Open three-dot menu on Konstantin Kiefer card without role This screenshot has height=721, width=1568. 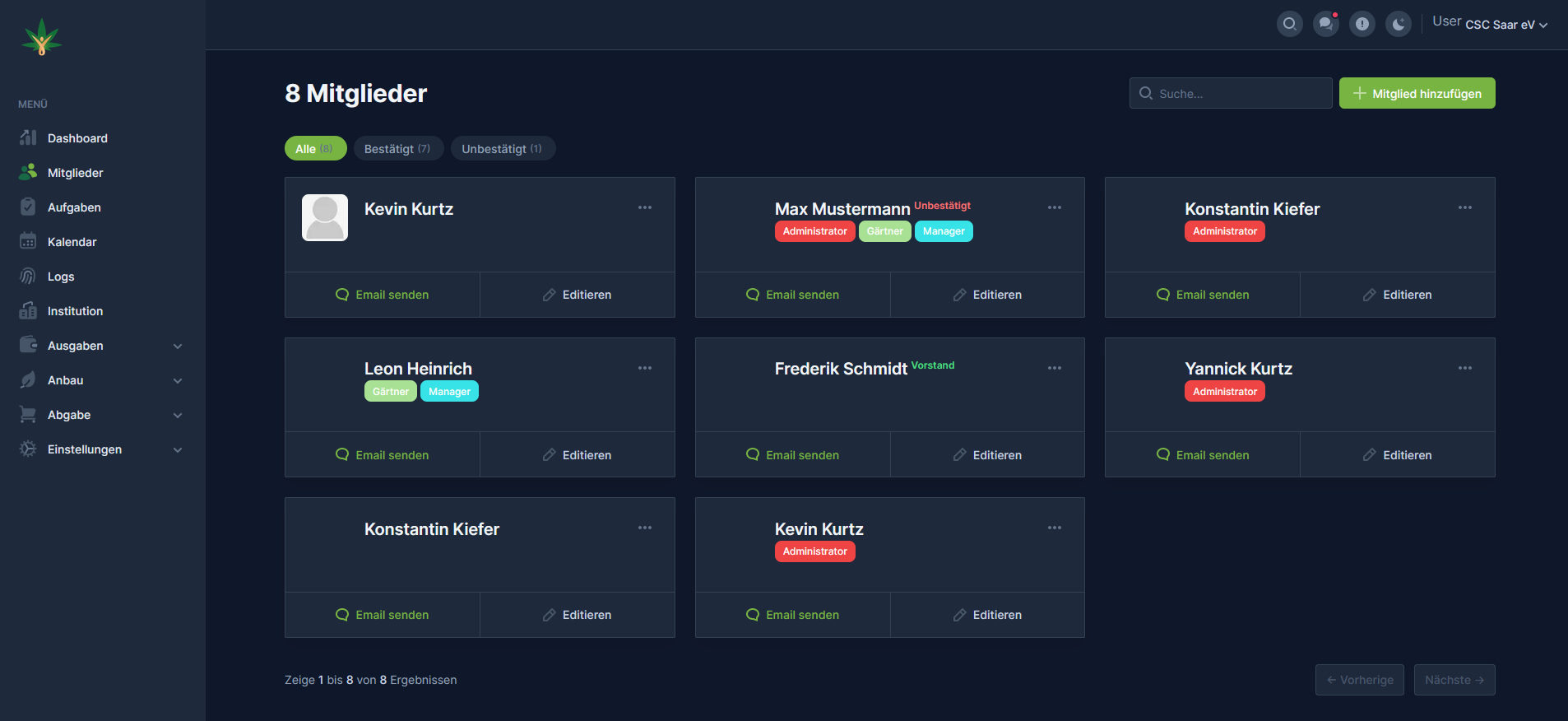click(645, 528)
